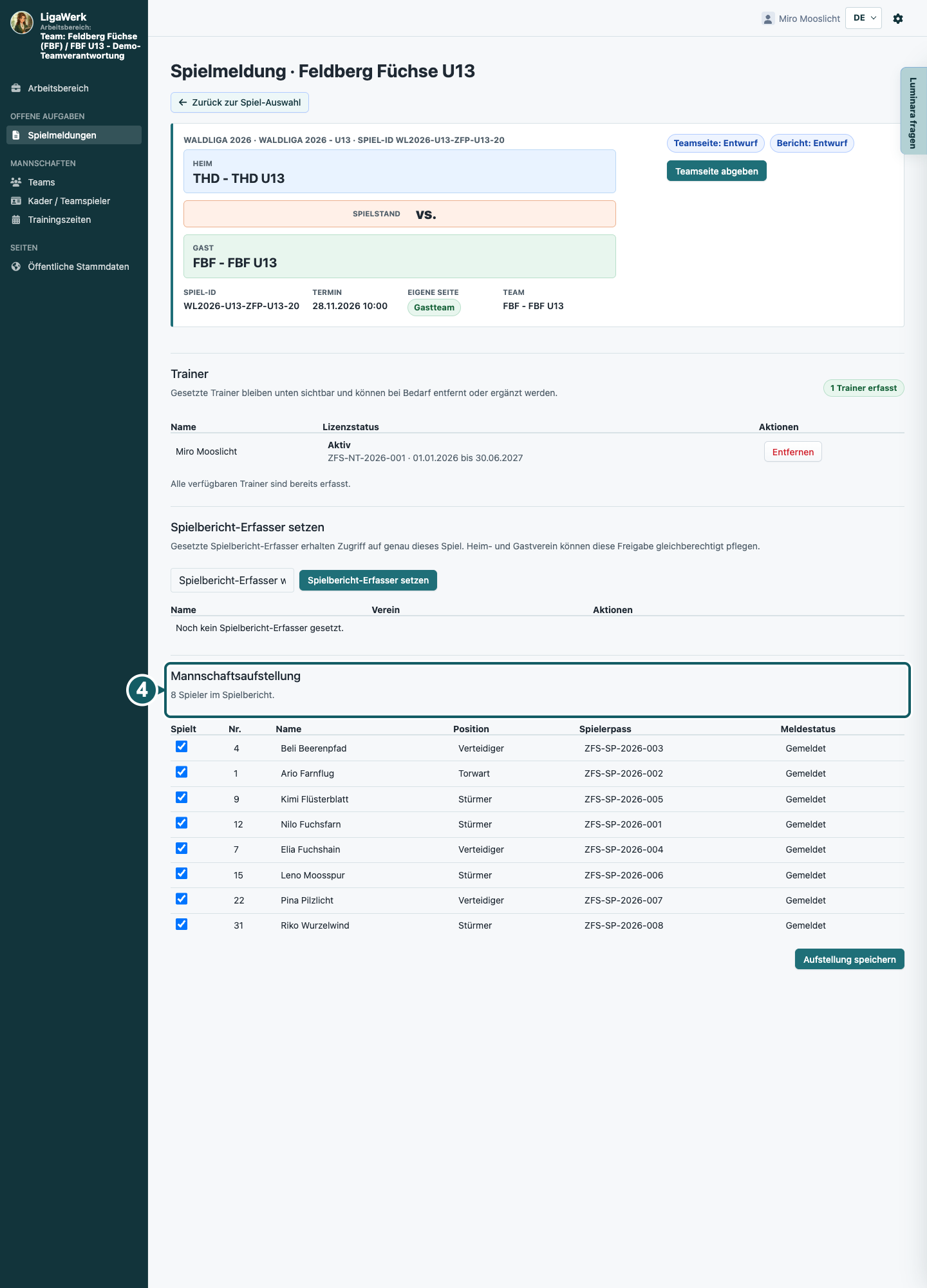Click the Teamseite: Entwurf status badge
Image resolution: width=927 pixels, height=1288 pixels.
point(716,143)
